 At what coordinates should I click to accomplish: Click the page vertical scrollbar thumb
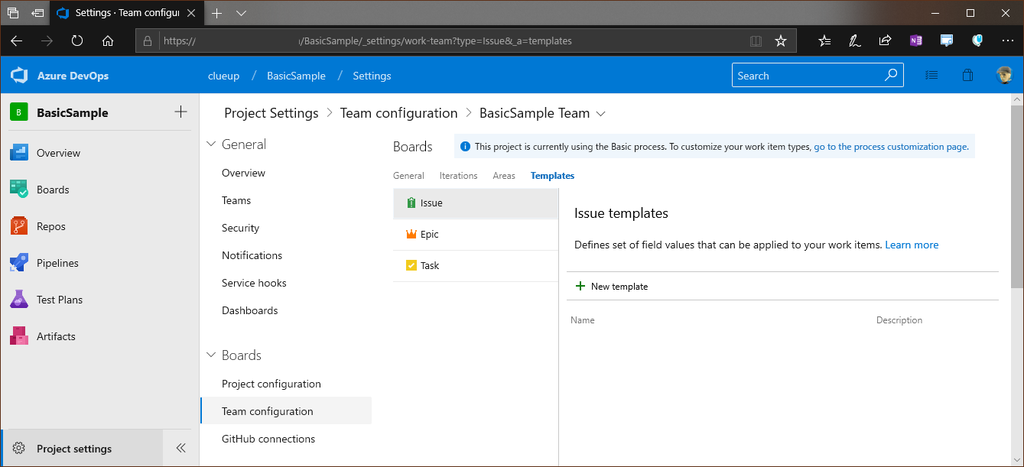coord(1017,196)
